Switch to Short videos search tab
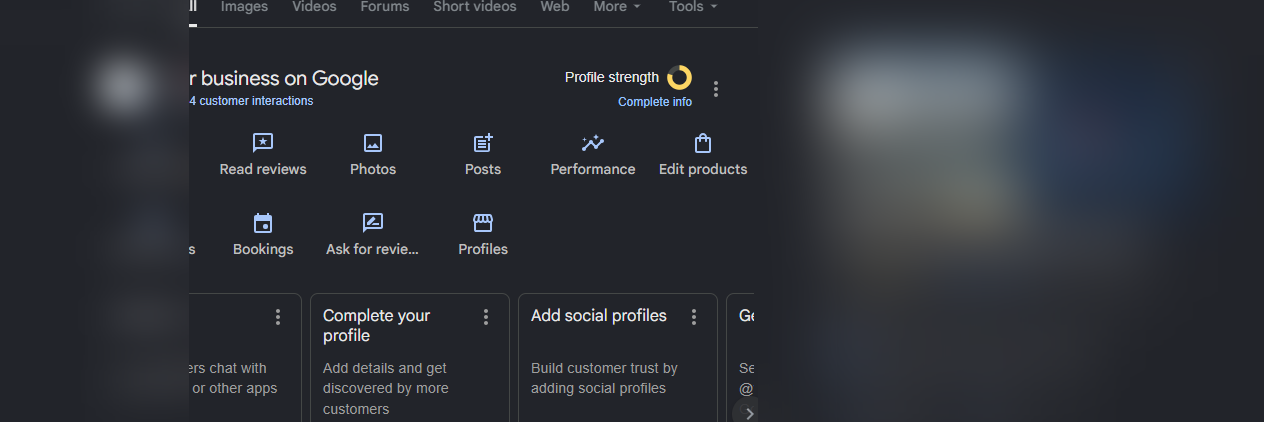The image size is (1264, 422). 475,7
